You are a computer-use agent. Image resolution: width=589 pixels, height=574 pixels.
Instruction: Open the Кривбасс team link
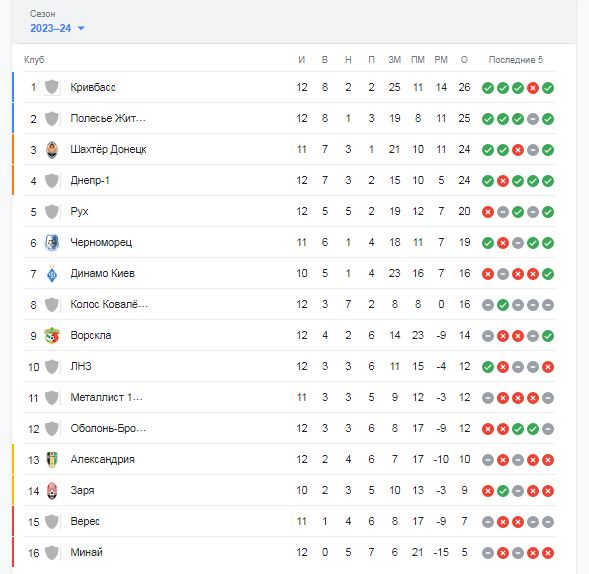[93, 87]
